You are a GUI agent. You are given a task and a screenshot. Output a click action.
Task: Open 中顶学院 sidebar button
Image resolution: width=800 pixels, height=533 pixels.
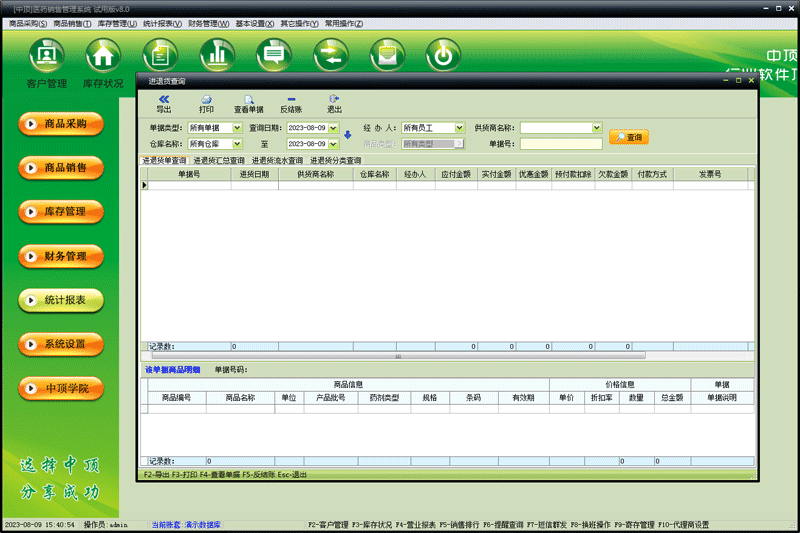click(61, 389)
